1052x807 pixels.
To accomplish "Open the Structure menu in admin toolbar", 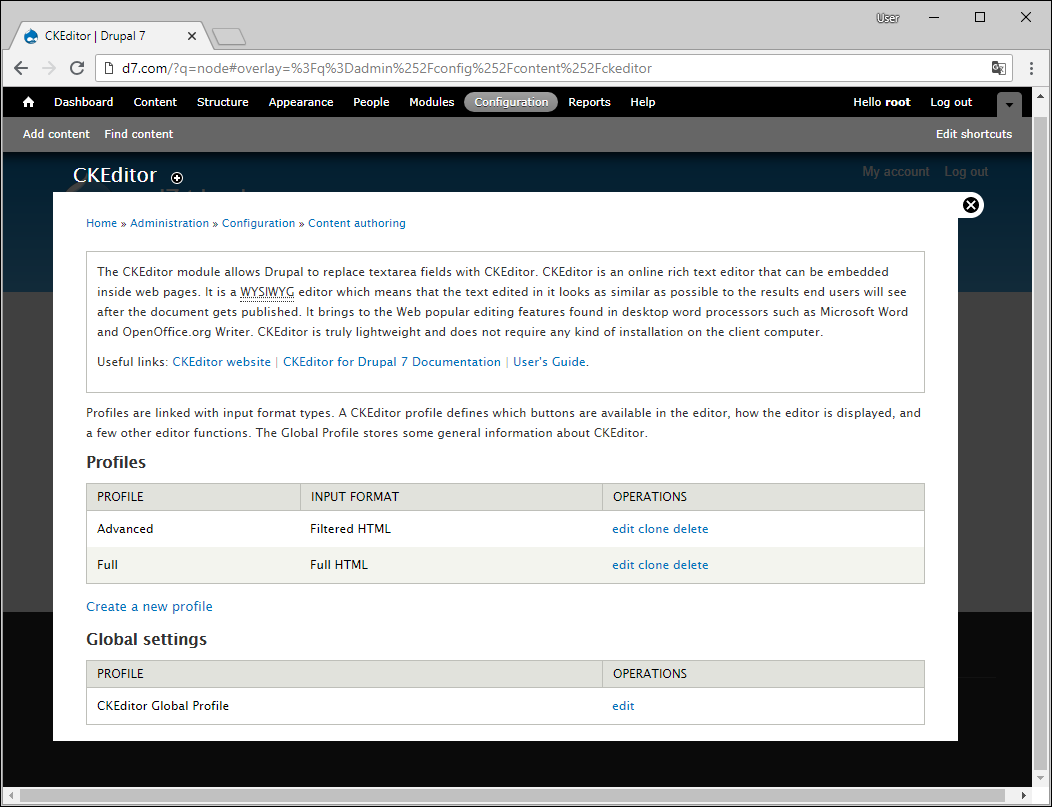I will tap(222, 102).
